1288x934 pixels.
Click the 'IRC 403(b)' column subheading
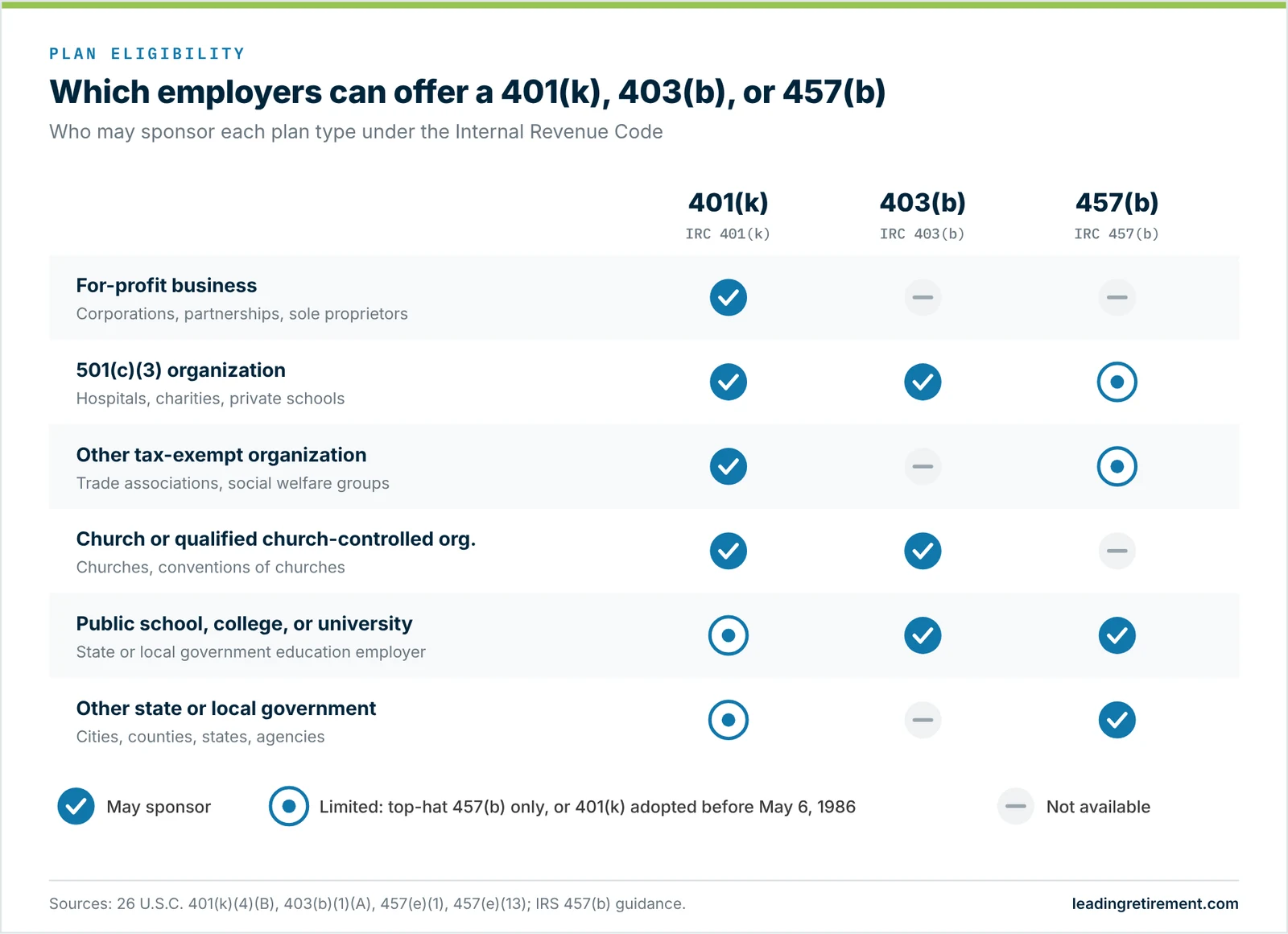923,234
